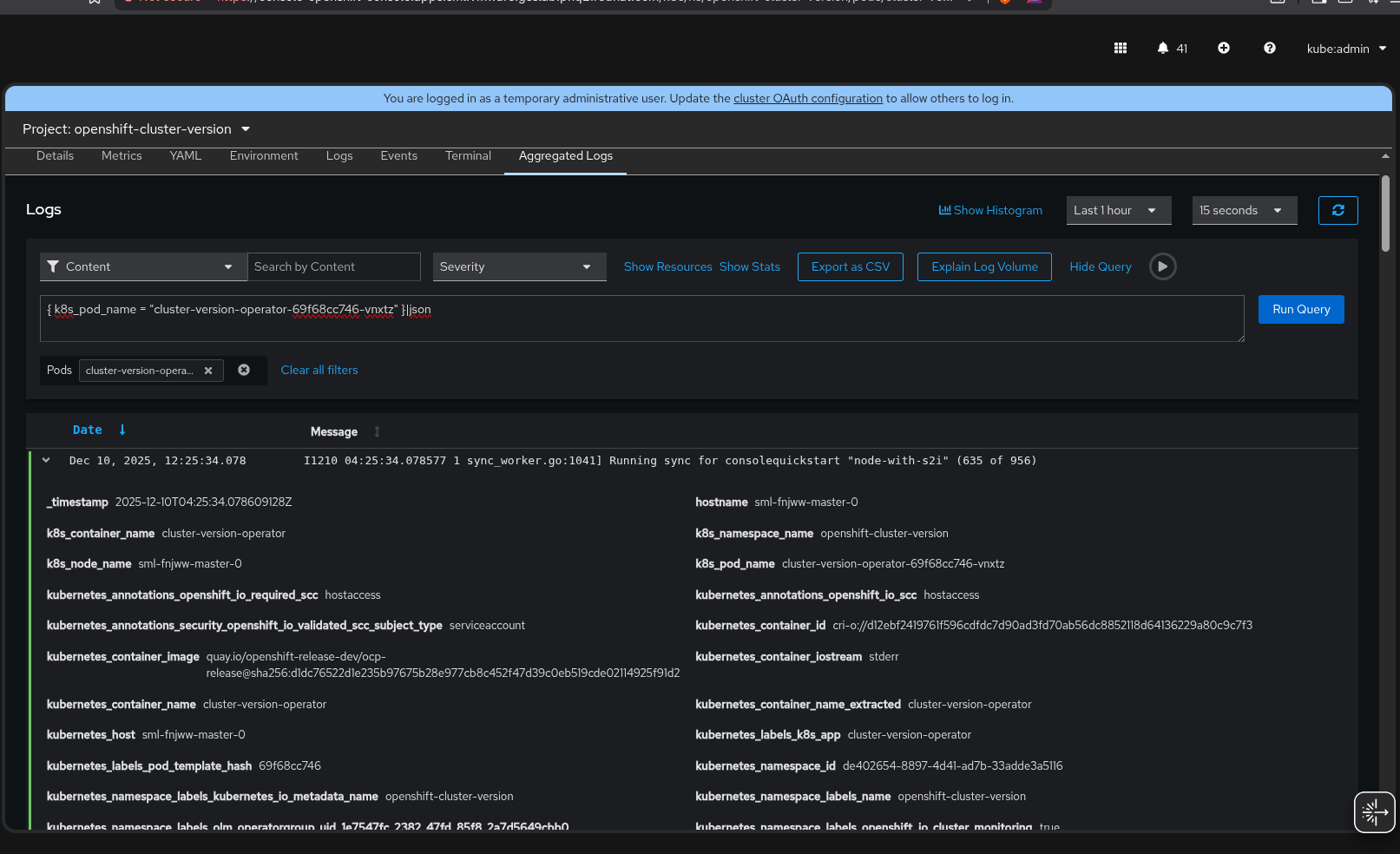Screen dimensions: 1400x854
Task: Open the cluster OAuth configuration link
Action: (807, 98)
